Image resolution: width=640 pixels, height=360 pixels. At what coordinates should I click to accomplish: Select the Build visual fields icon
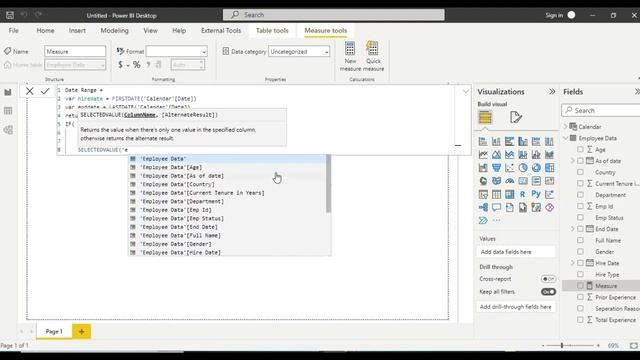click(x=485, y=118)
